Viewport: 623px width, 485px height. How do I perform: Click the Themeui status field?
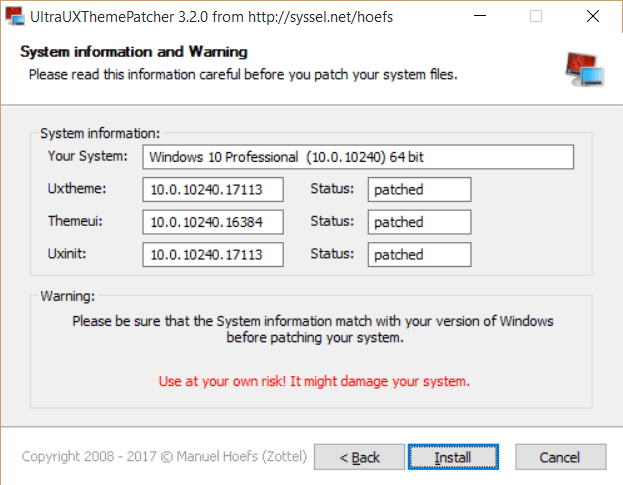[x=419, y=222]
